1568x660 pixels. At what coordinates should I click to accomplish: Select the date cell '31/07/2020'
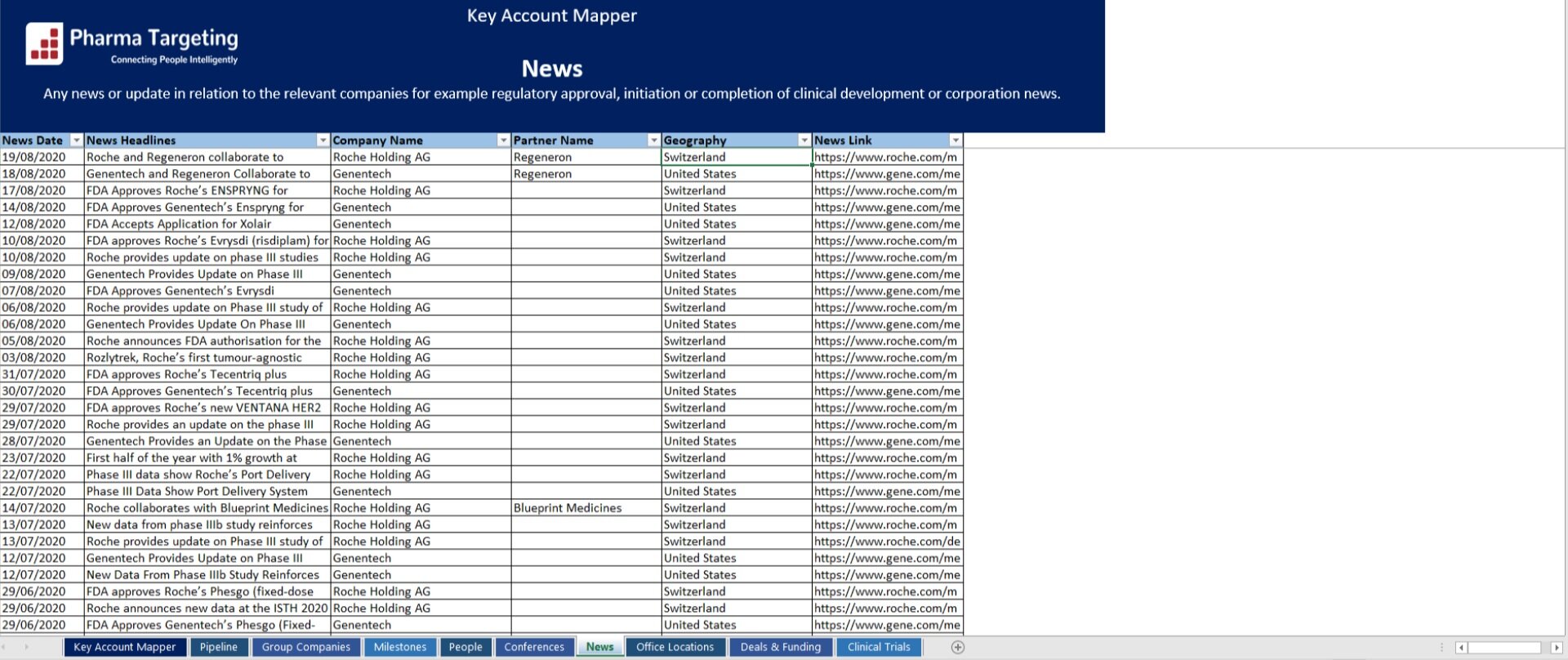tap(42, 374)
